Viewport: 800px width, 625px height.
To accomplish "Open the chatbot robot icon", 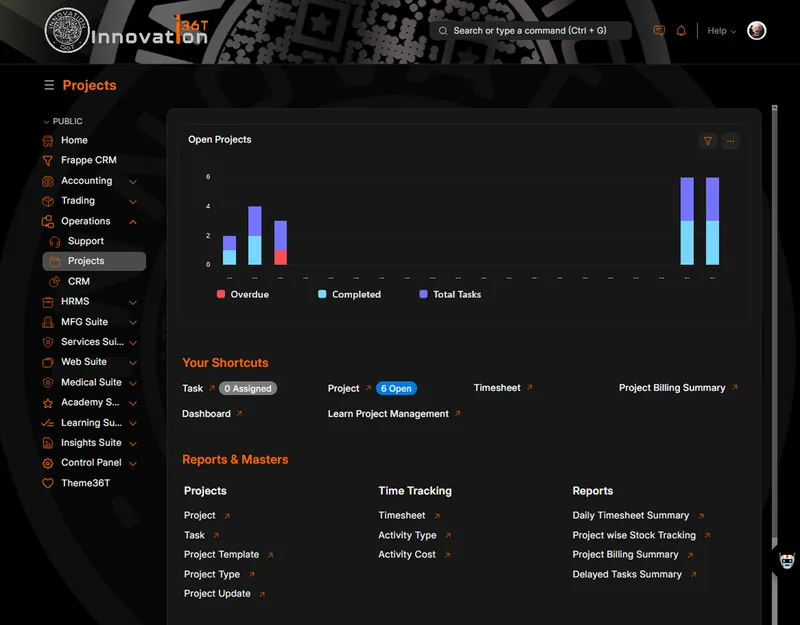I will click(787, 560).
